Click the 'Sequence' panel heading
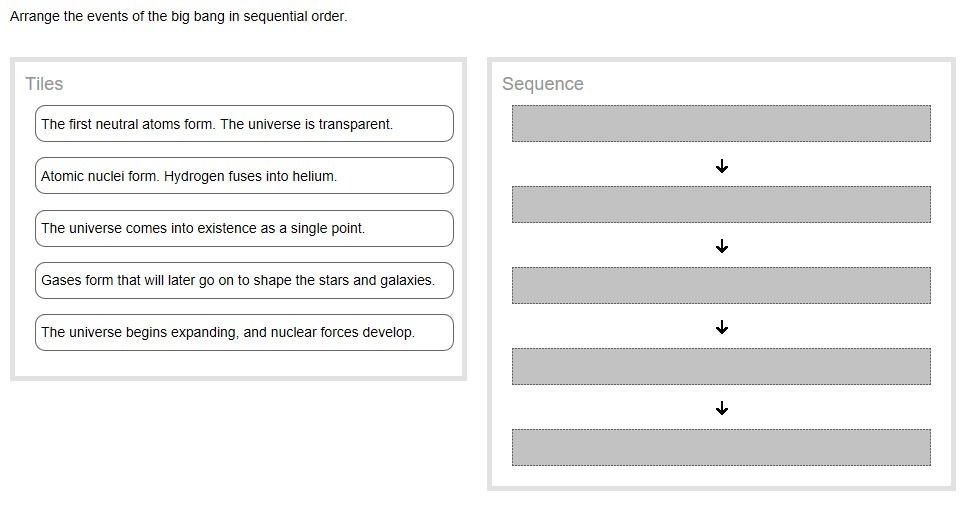980x505 pixels. tap(543, 84)
